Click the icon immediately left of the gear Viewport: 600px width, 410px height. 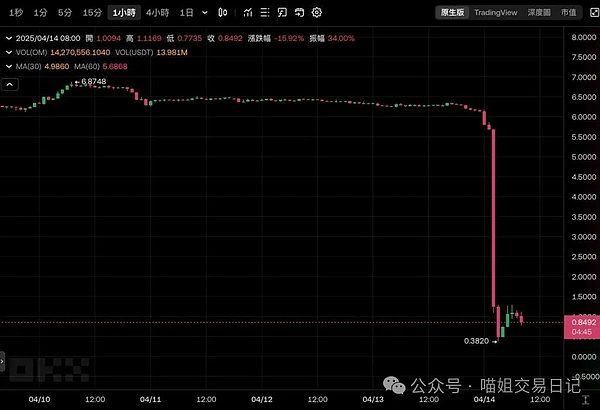coord(298,13)
